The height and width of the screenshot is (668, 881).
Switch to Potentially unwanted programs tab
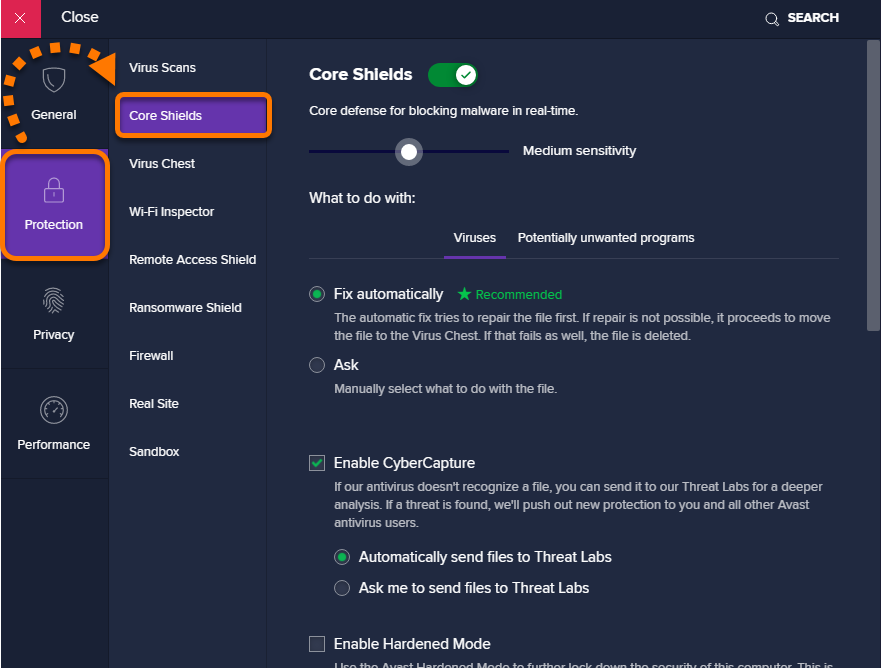(606, 238)
